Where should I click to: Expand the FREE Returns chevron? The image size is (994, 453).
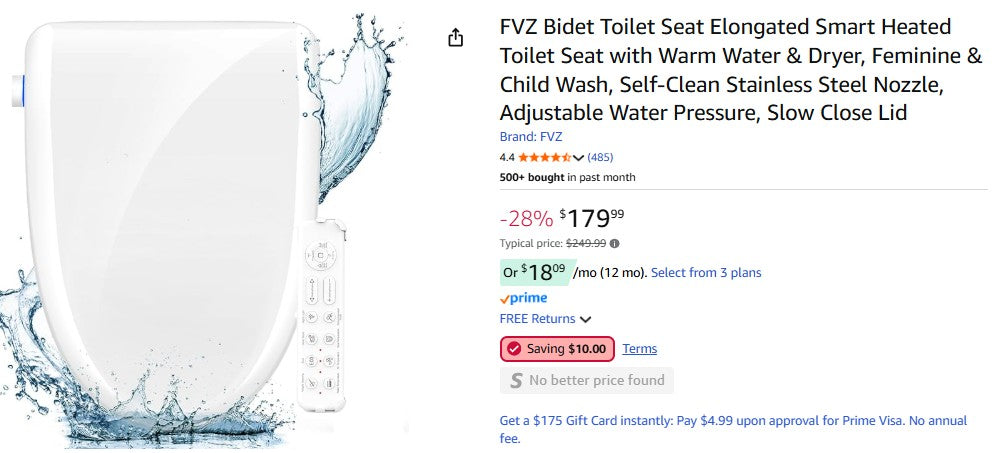(586, 319)
